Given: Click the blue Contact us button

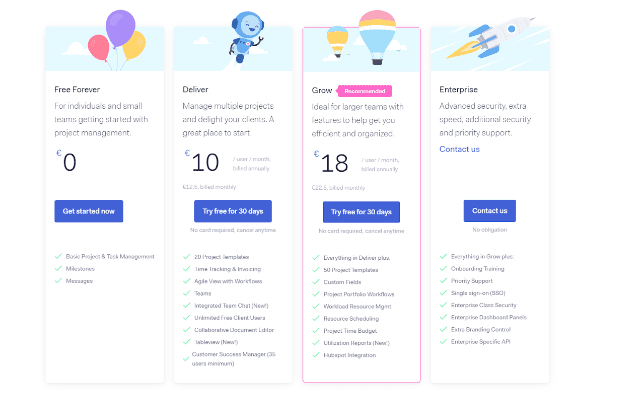Looking at the screenshot, I should 490,211.
